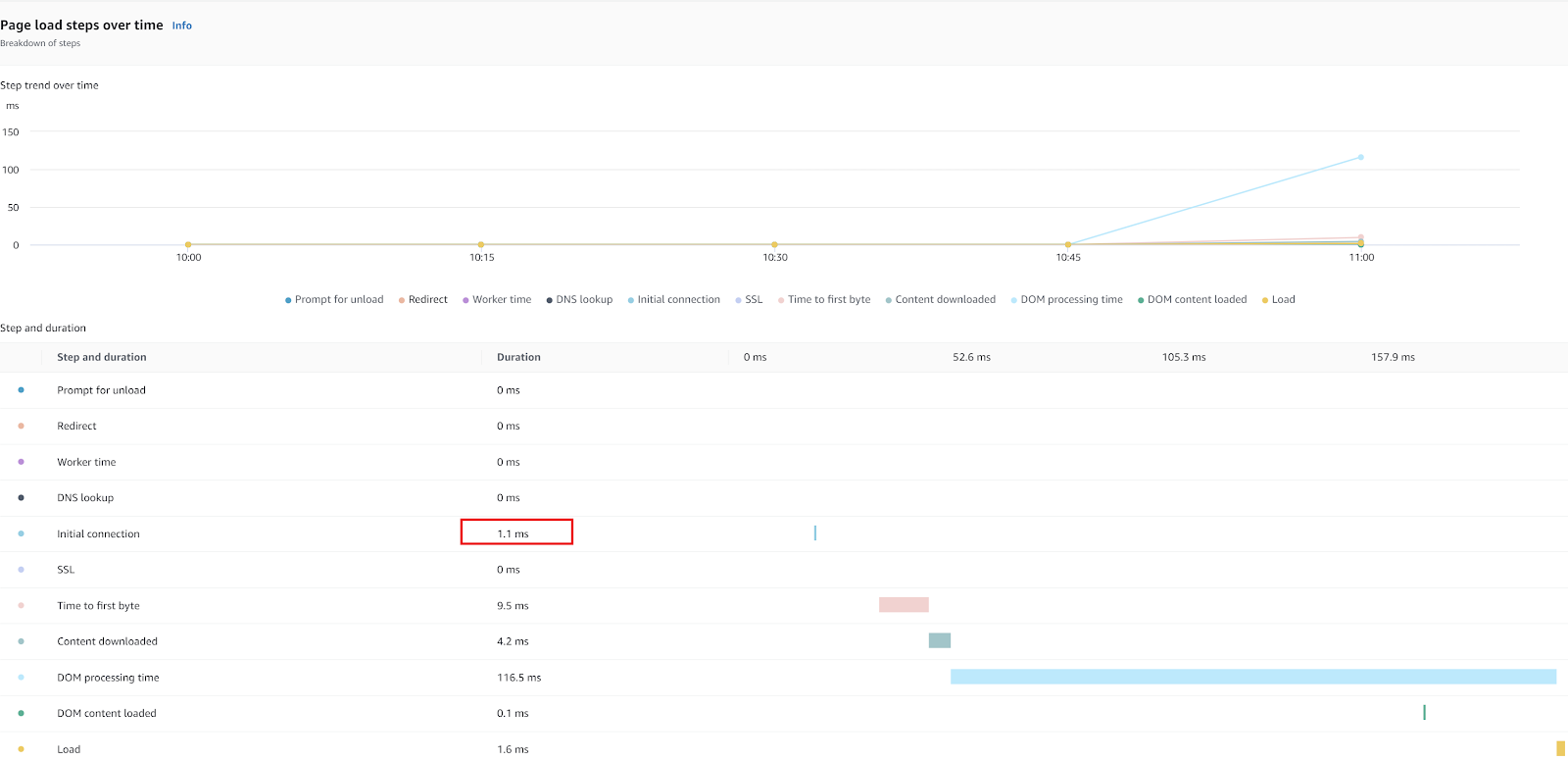Toggle the Prompt for unload legend item

[x=334, y=300]
